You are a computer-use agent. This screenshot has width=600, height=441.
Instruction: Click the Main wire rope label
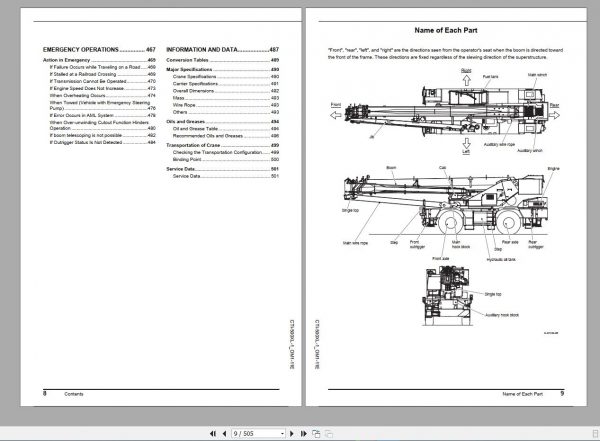point(355,243)
